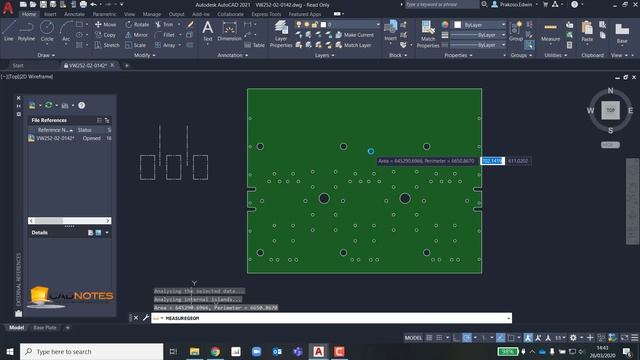The width and height of the screenshot is (640, 360).
Task: Click the Plot printer icon in quick access toolbar
Action: coord(83,4)
